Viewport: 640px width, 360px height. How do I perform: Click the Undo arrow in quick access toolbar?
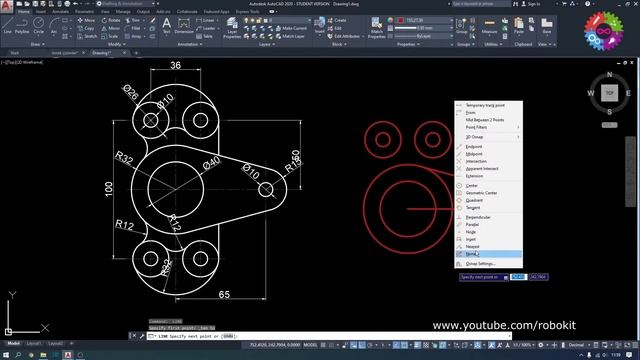(x=75, y=4)
